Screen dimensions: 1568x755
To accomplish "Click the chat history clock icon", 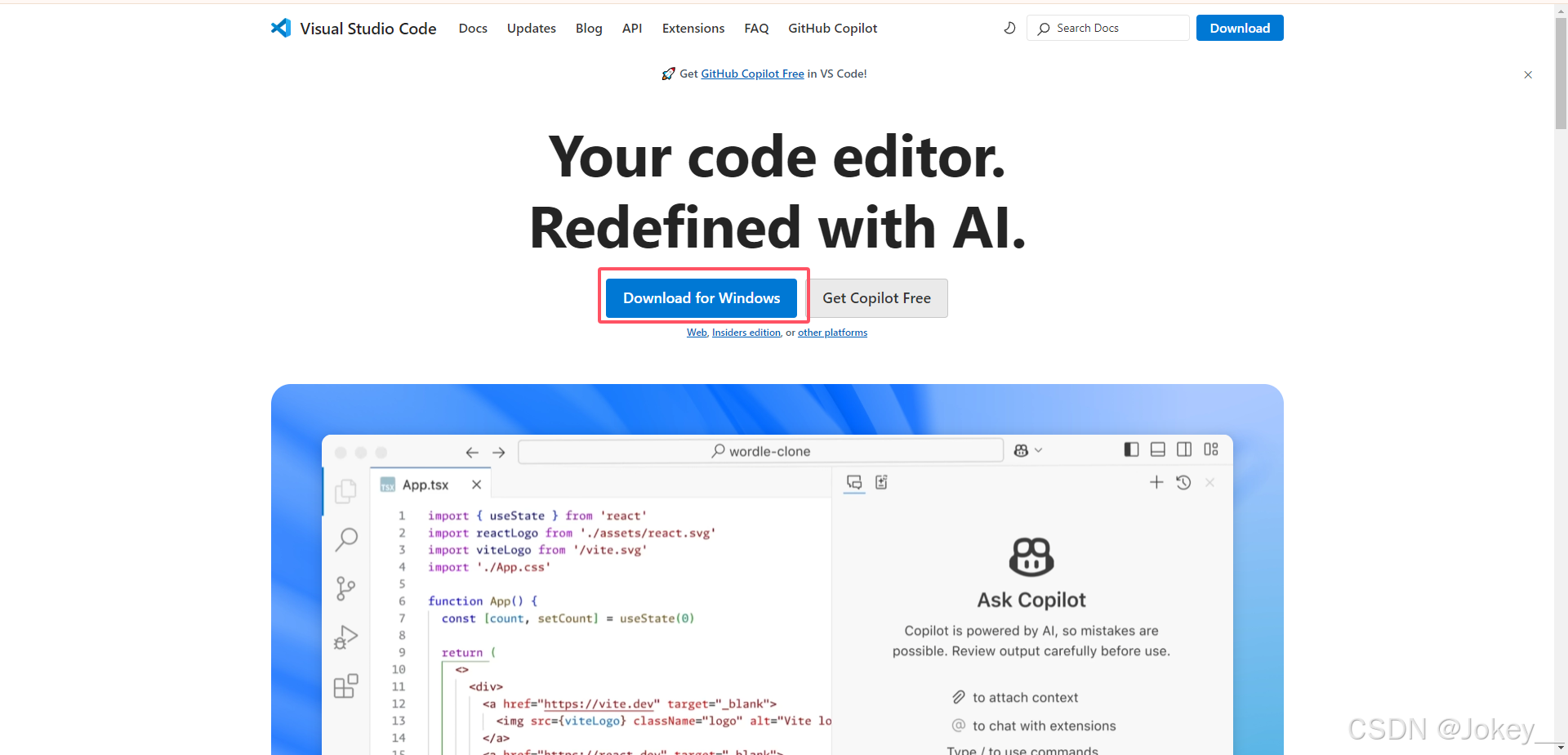I will click(x=1183, y=482).
